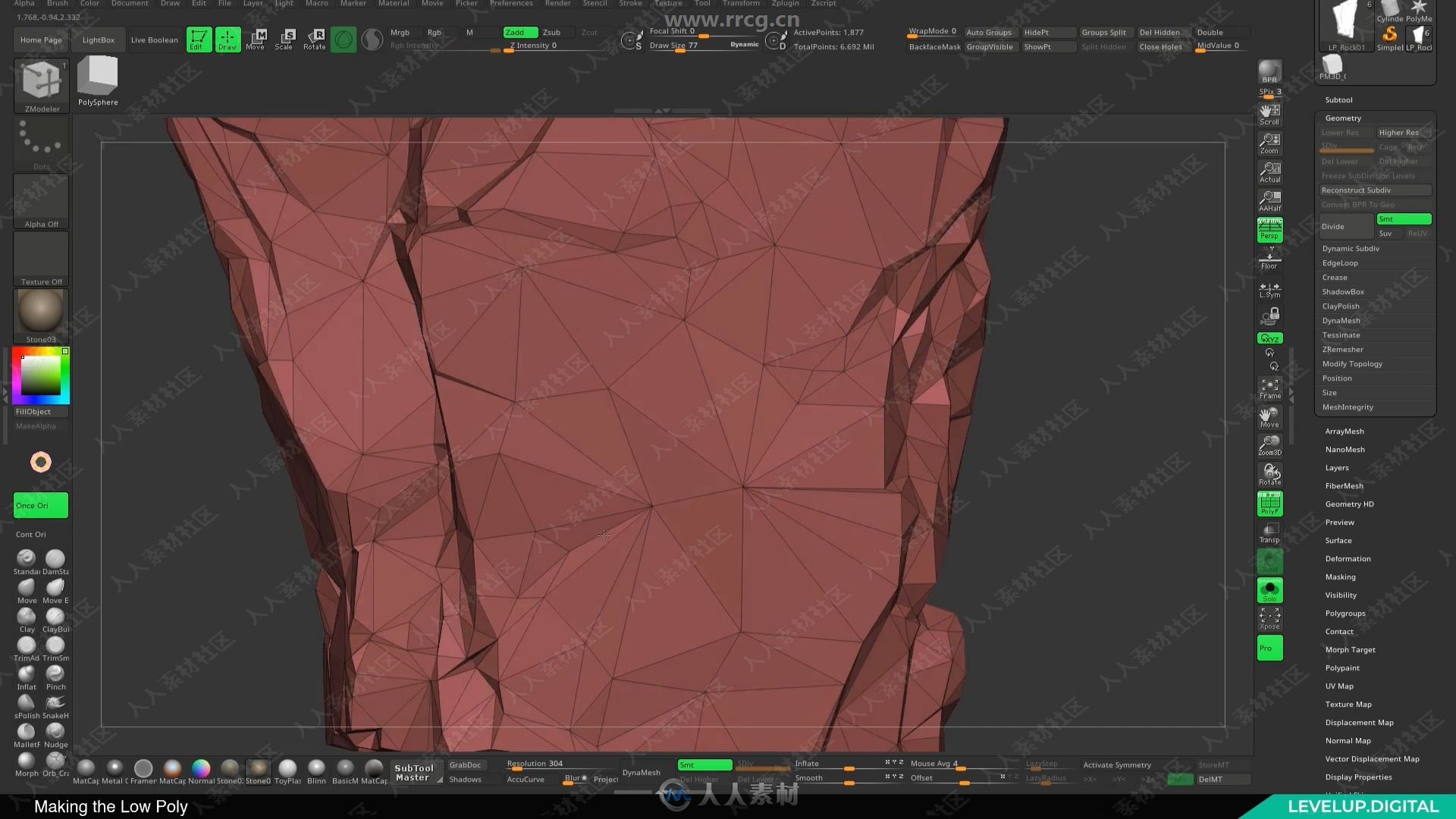This screenshot has height=819, width=1456.
Task: Set canvas to Actual size
Action: tap(1269, 172)
